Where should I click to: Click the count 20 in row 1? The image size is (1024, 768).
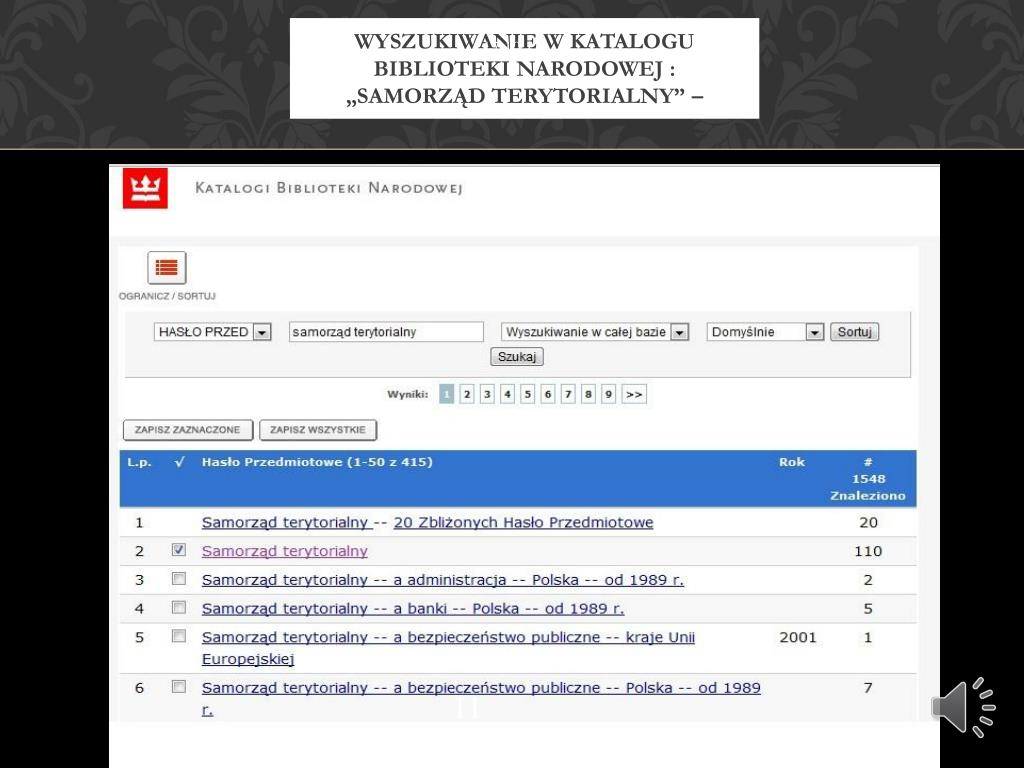point(868,522)
